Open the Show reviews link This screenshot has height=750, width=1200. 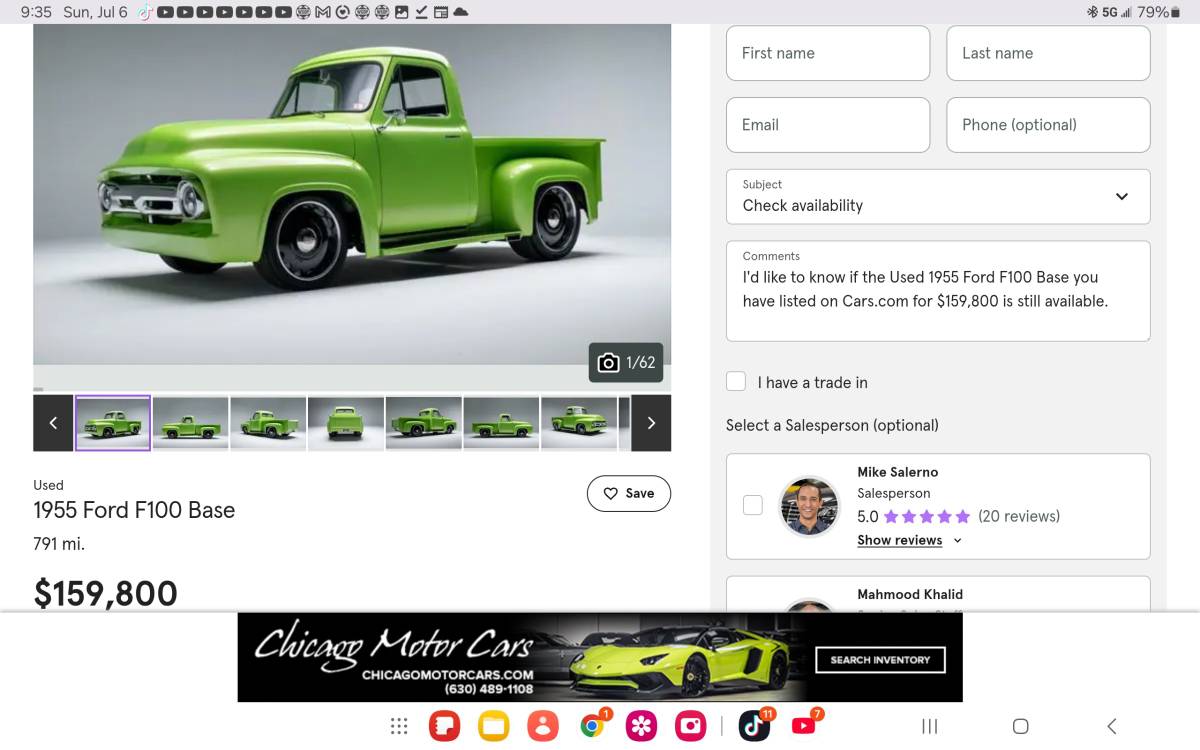tap(900, 540)
